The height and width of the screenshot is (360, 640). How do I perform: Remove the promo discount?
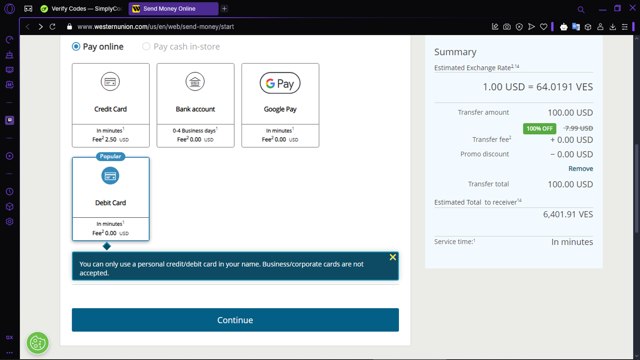tap(580, 169)
